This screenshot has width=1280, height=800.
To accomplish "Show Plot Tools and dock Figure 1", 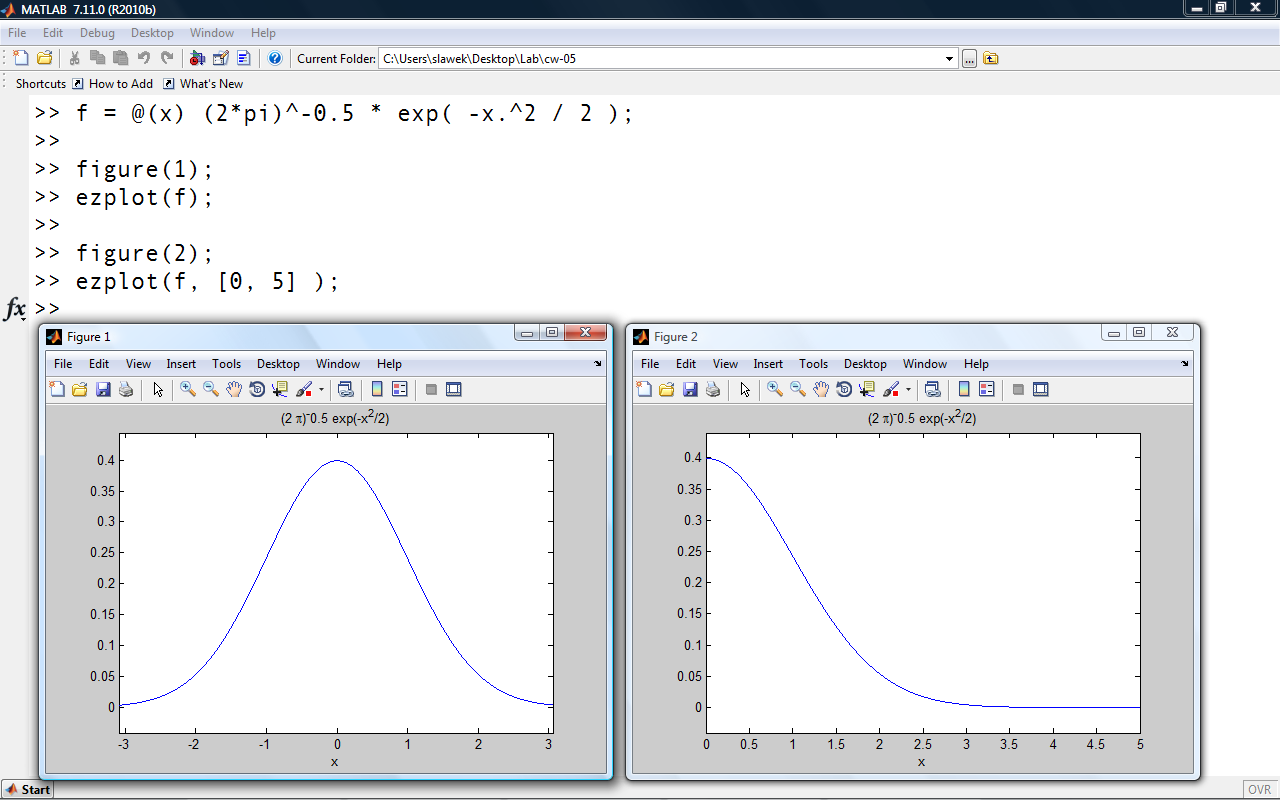I will (x=454, y=390).
